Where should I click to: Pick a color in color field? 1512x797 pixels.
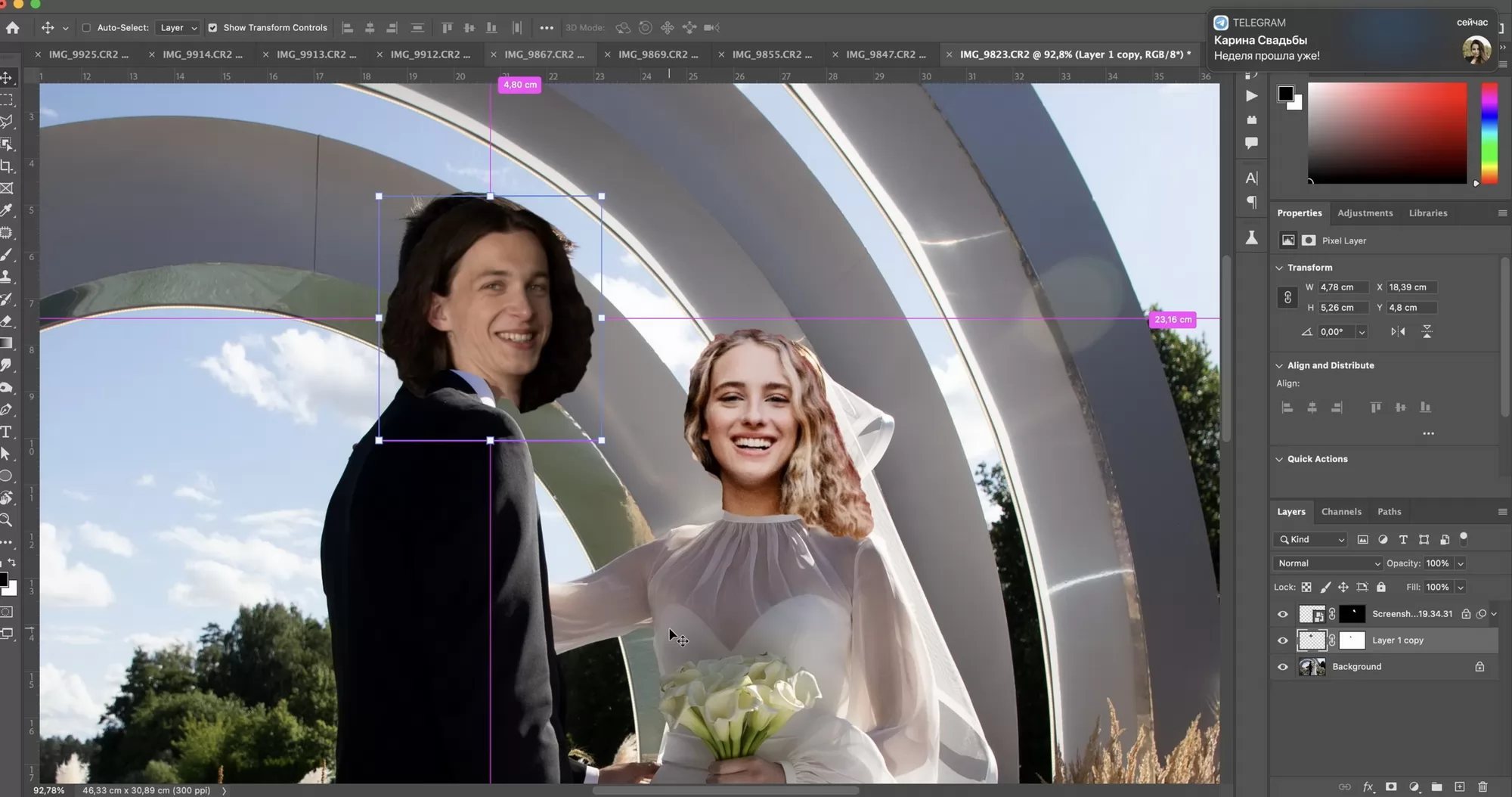(x=1387, y=132)
